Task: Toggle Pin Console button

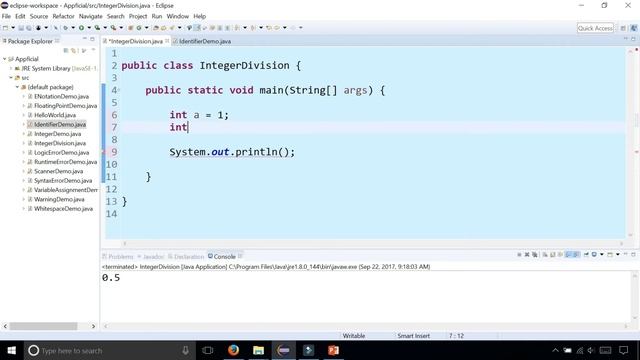Action: click(587, 255)
